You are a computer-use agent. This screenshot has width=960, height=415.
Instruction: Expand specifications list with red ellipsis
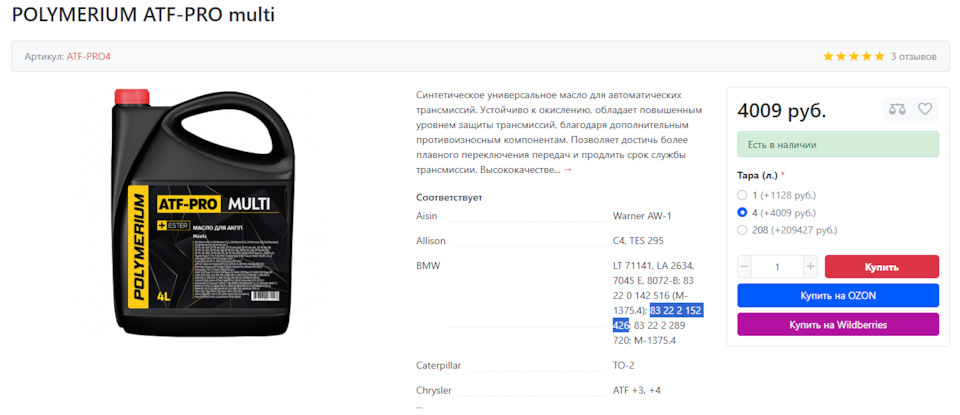click(419, 406)
